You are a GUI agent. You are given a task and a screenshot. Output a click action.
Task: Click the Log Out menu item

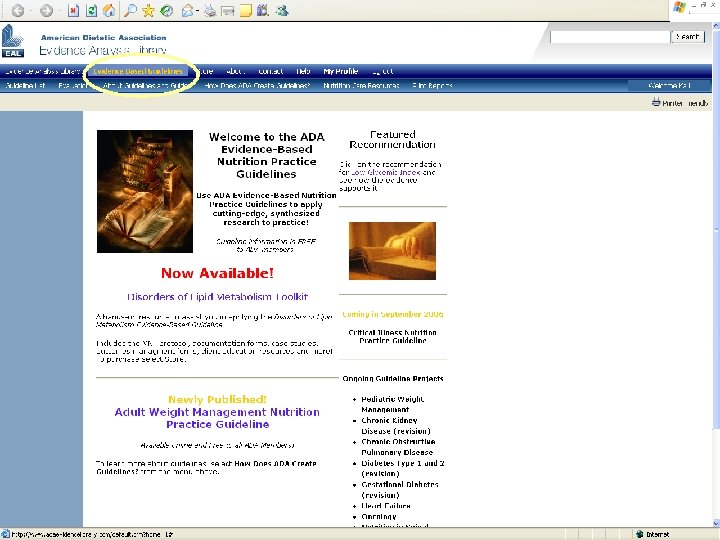coord(383,71)
